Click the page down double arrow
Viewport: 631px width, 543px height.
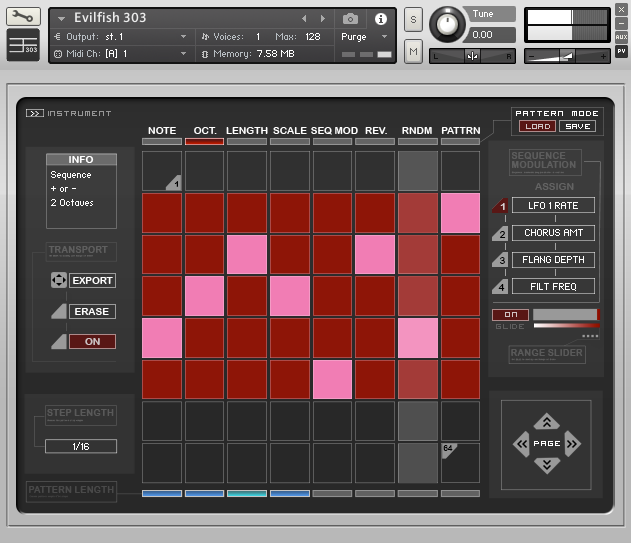546,464
